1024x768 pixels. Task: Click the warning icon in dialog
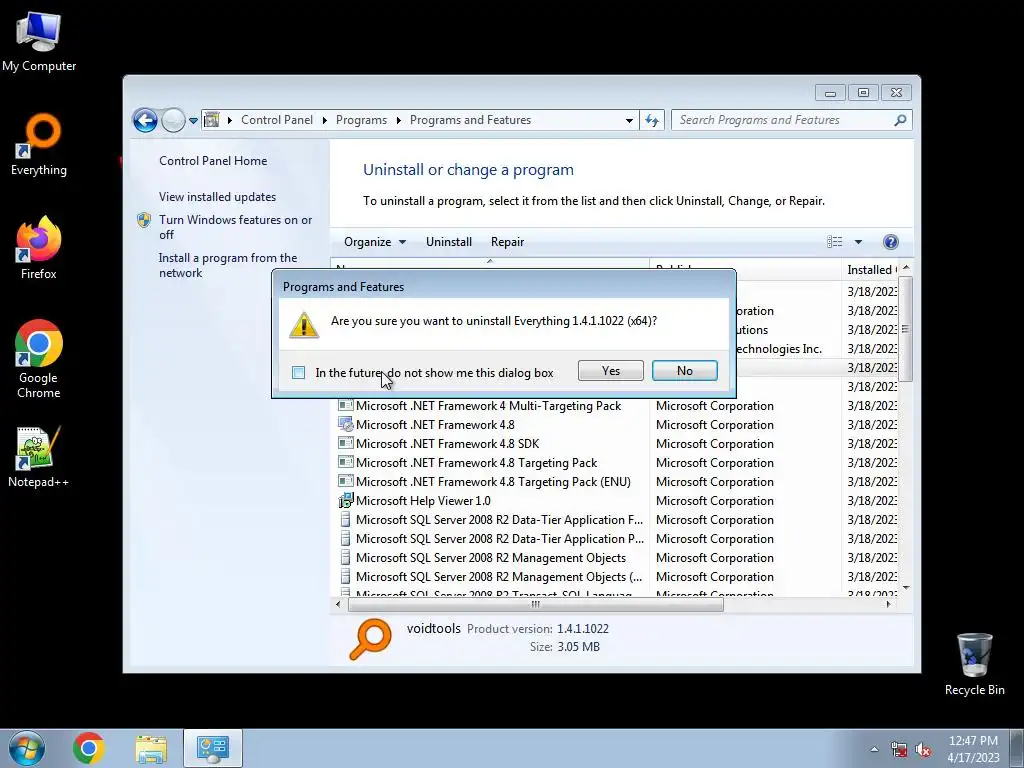pyautogui.click(x=304, y=325)
